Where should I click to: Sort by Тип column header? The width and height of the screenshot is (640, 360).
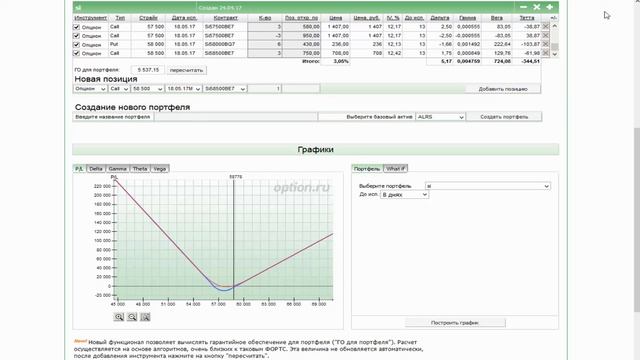click(x=120, y=18)
